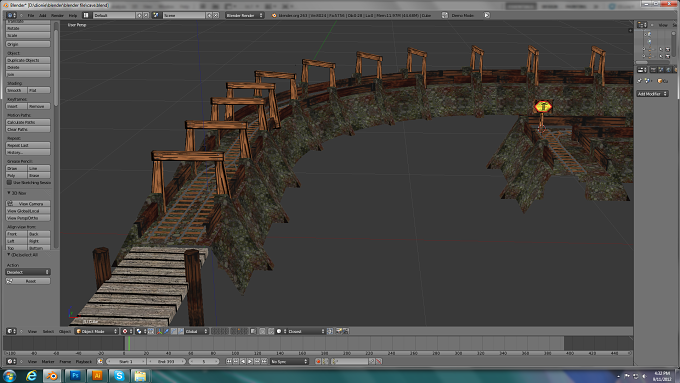This screenshot has width=680, height=383.
Task: Click the View Camera button
Action: pyautogui.click(x=28, y=203)
